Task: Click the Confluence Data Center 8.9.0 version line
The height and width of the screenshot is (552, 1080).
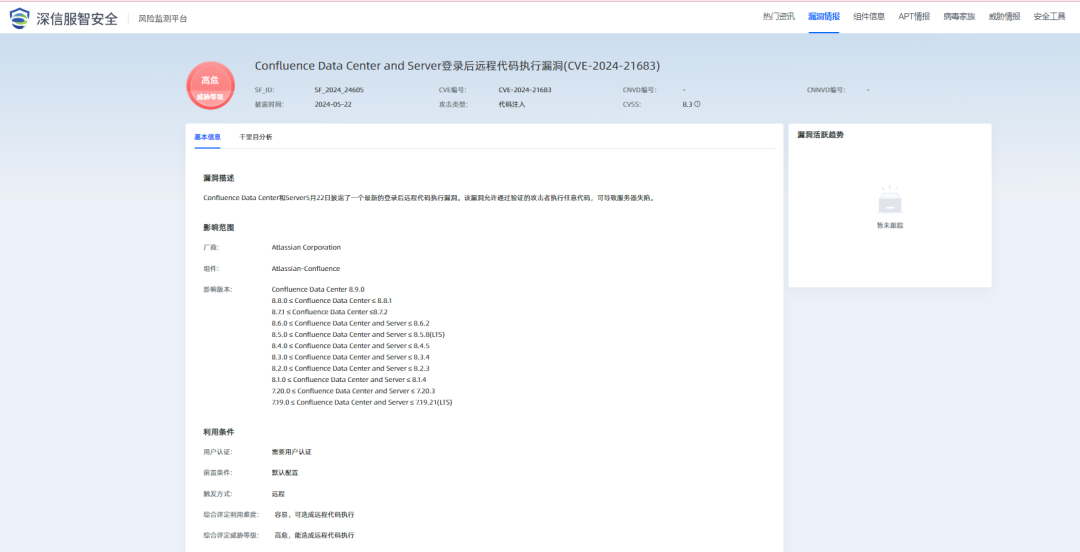Action: 318,289
